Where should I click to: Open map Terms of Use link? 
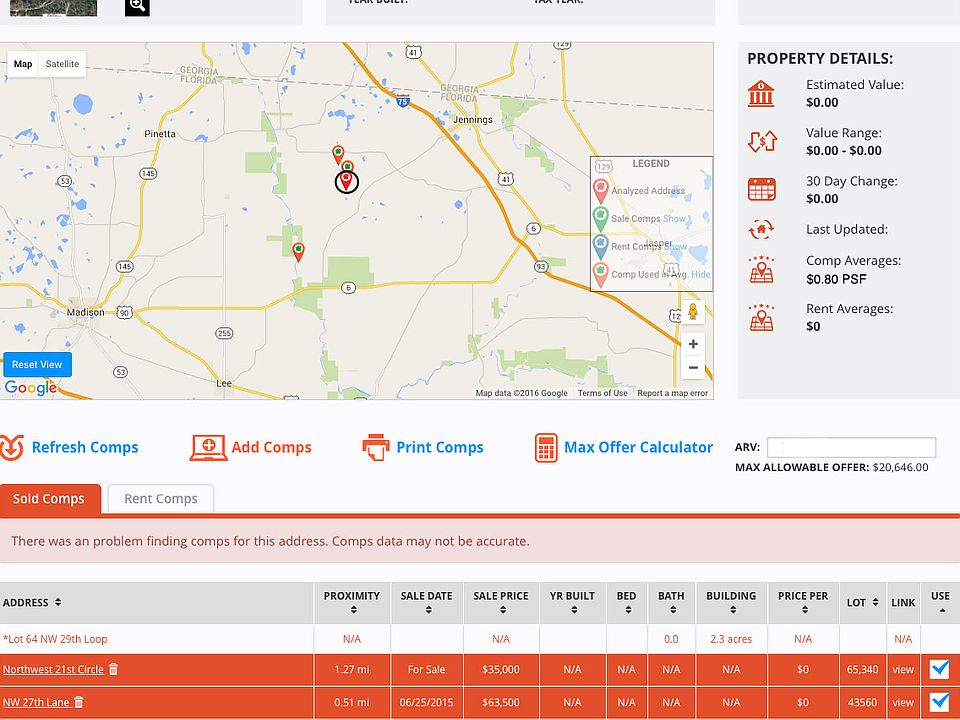pos(602,393)
